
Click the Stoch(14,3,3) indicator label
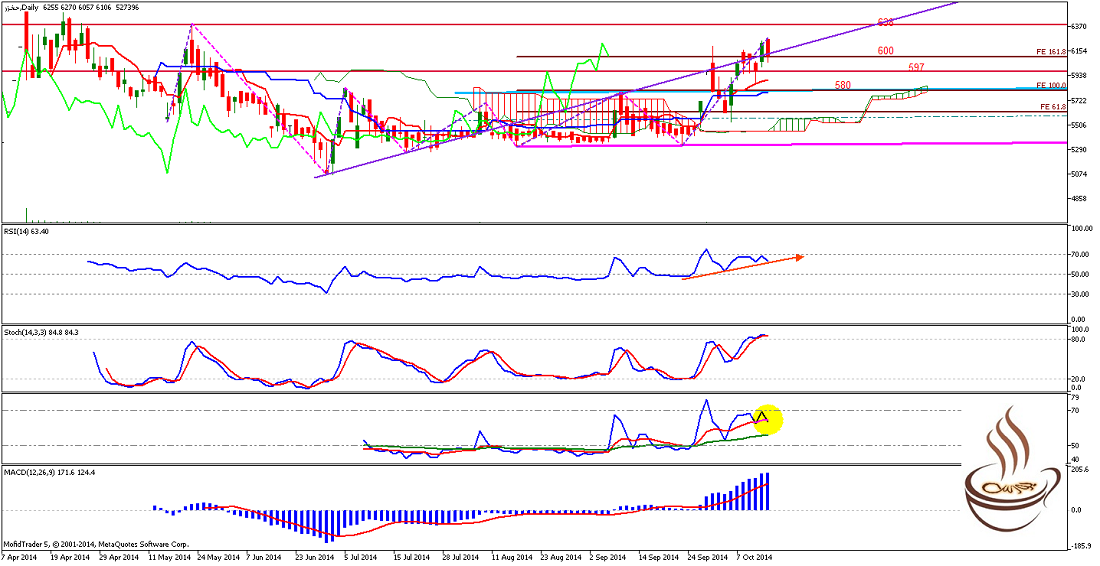pyautogui.click(x=41, y=332)
